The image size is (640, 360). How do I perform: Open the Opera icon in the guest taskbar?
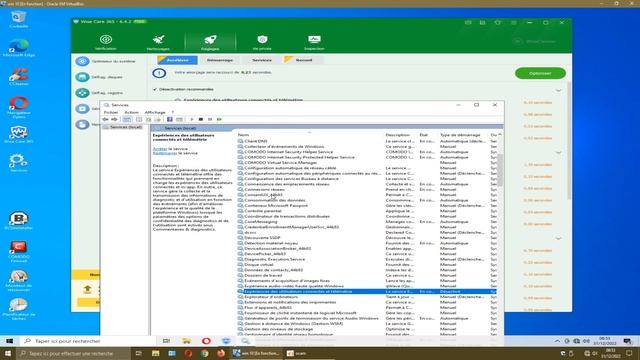pos(206,341)
